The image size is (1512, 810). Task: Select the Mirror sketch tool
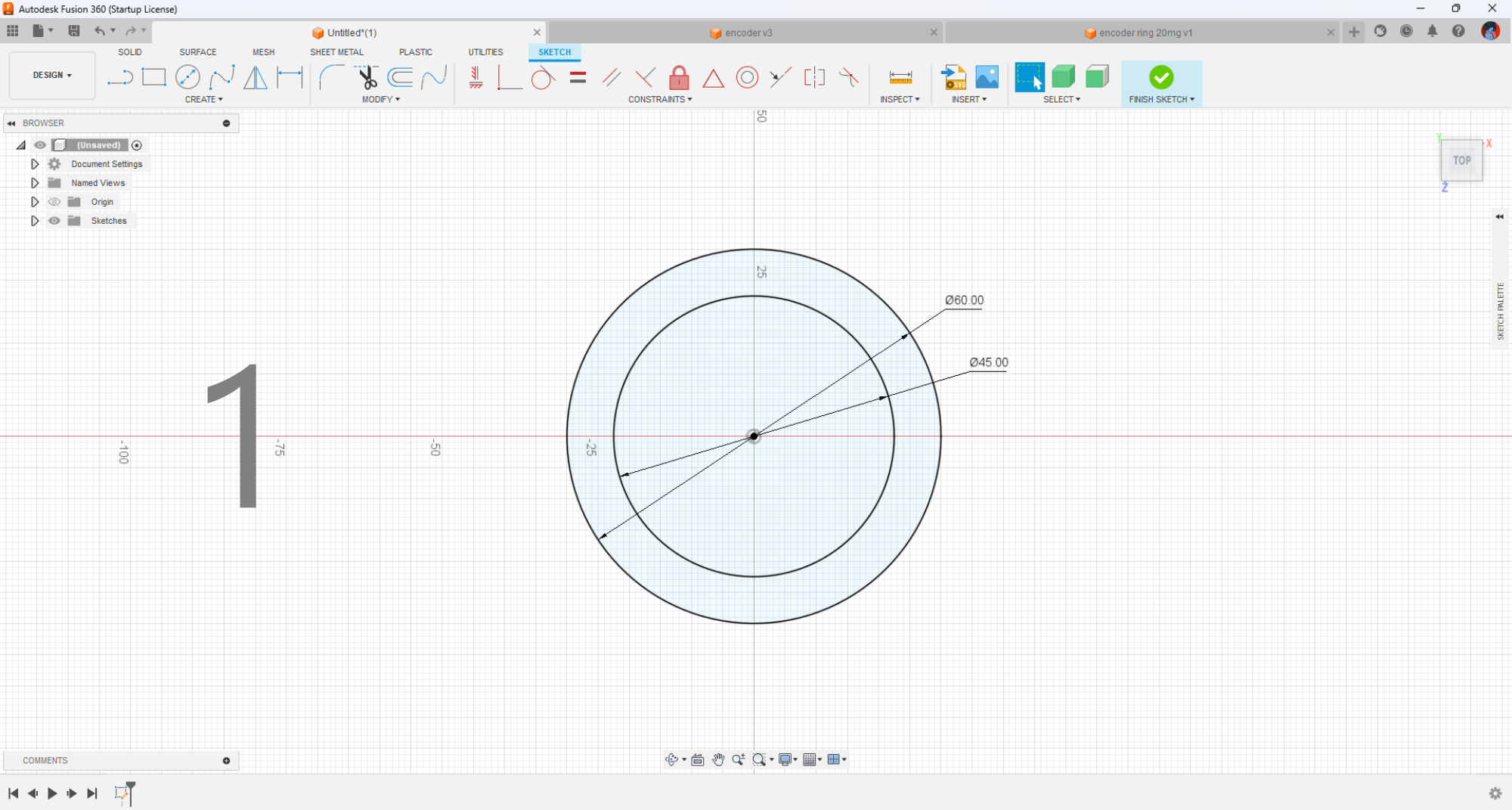[x=255, y=76]
